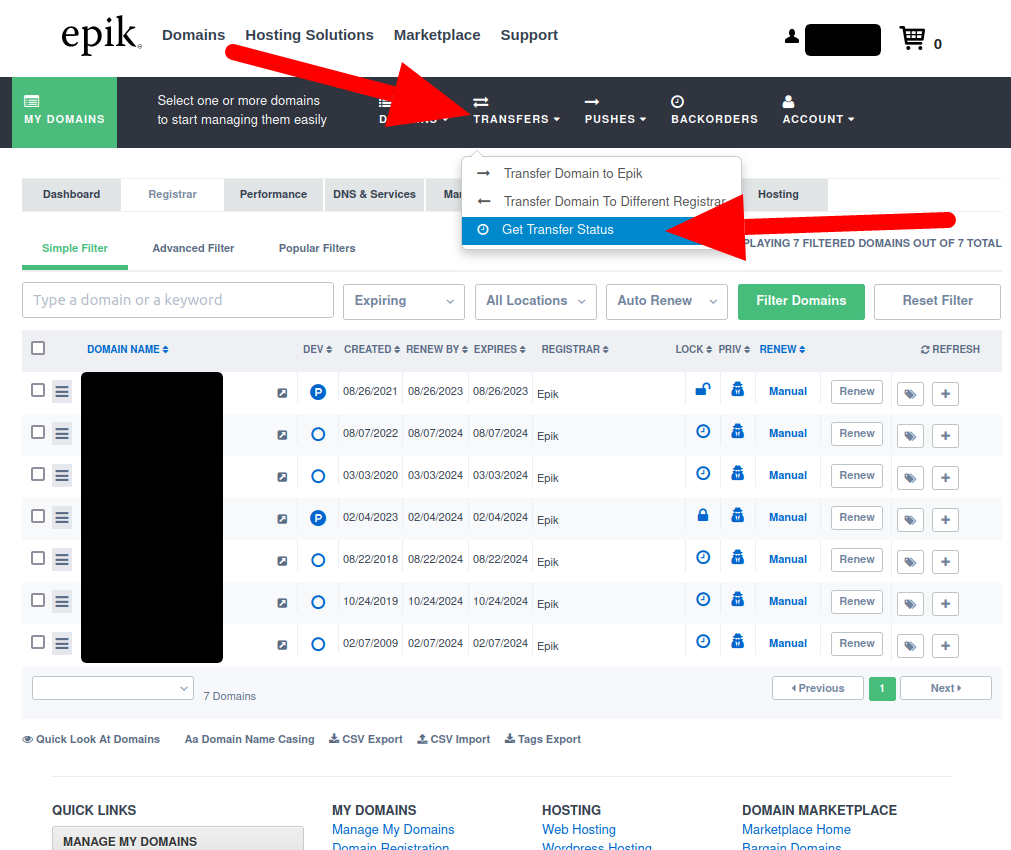Click the privacy spy icon in the PRIV column

click(x=737, y=391)
